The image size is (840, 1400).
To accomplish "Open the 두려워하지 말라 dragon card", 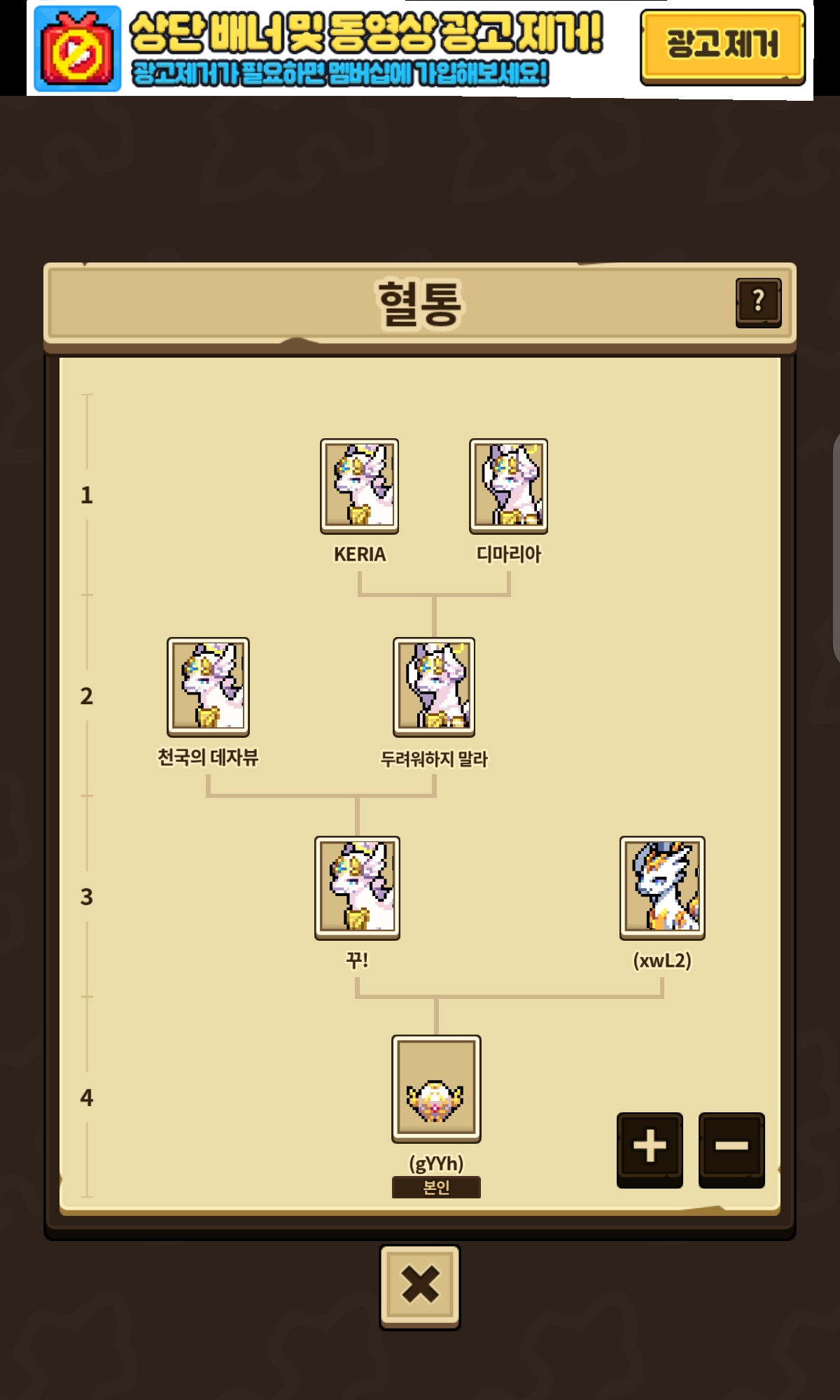I will click(x=434, y=687).
